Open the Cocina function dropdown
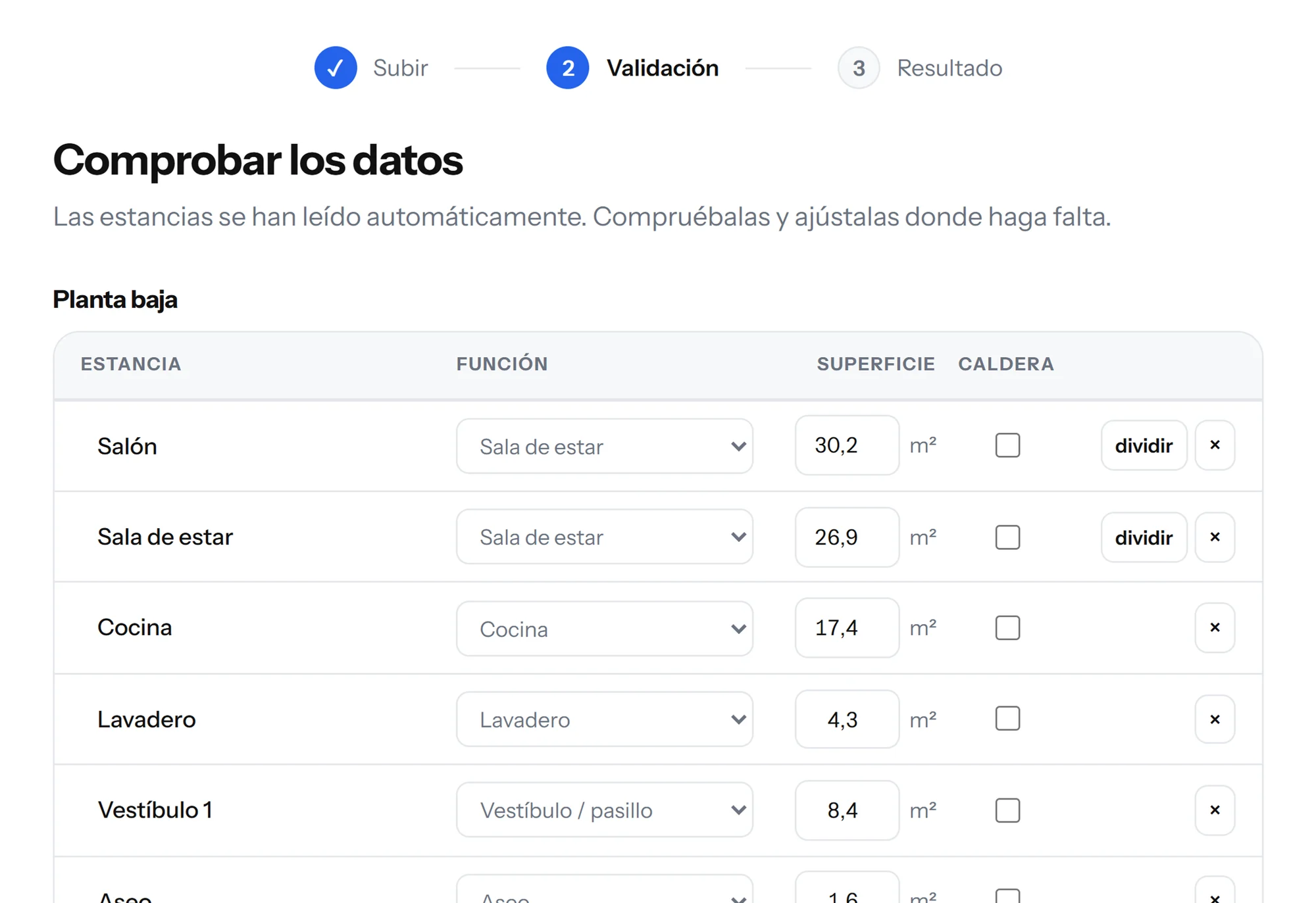Screen dimensions: 1316x903 [604, 629]
